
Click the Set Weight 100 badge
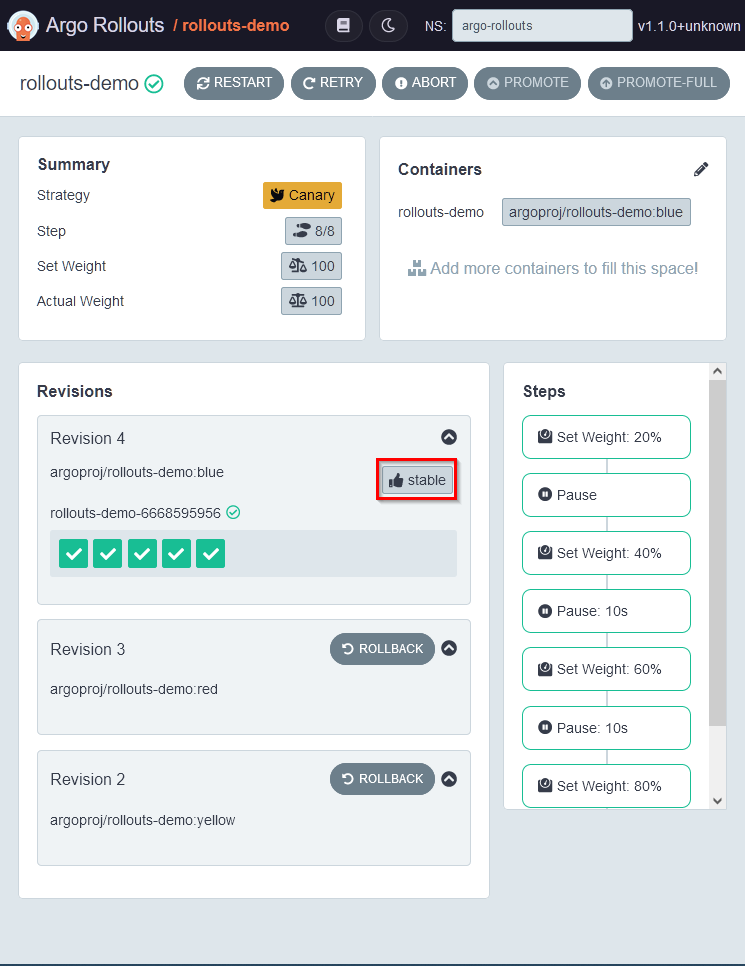coord(311,266)
